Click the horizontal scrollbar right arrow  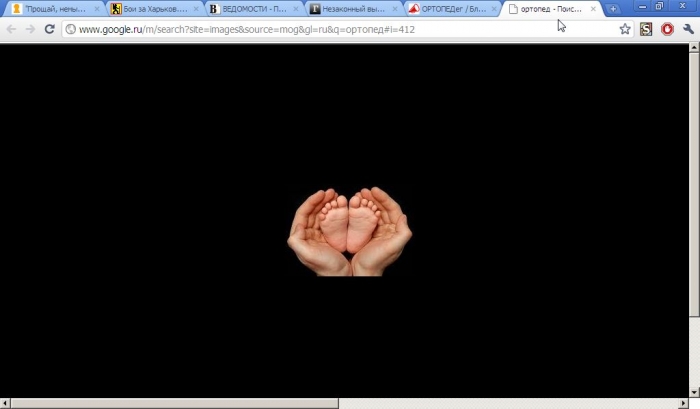coord(685,403)
